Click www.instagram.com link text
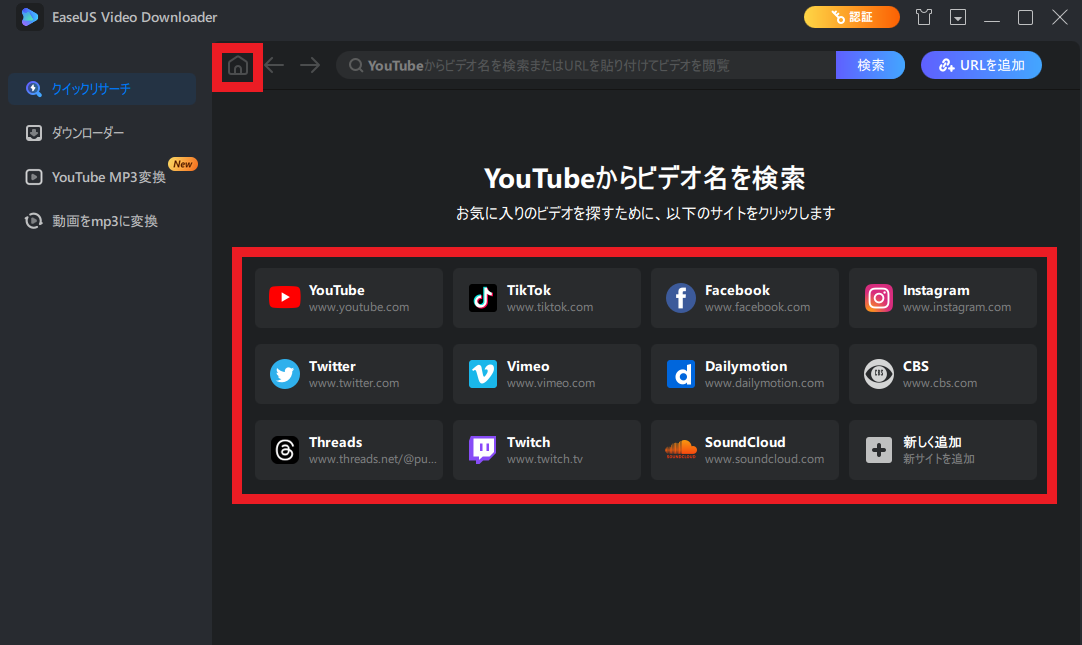 (956, 307)
